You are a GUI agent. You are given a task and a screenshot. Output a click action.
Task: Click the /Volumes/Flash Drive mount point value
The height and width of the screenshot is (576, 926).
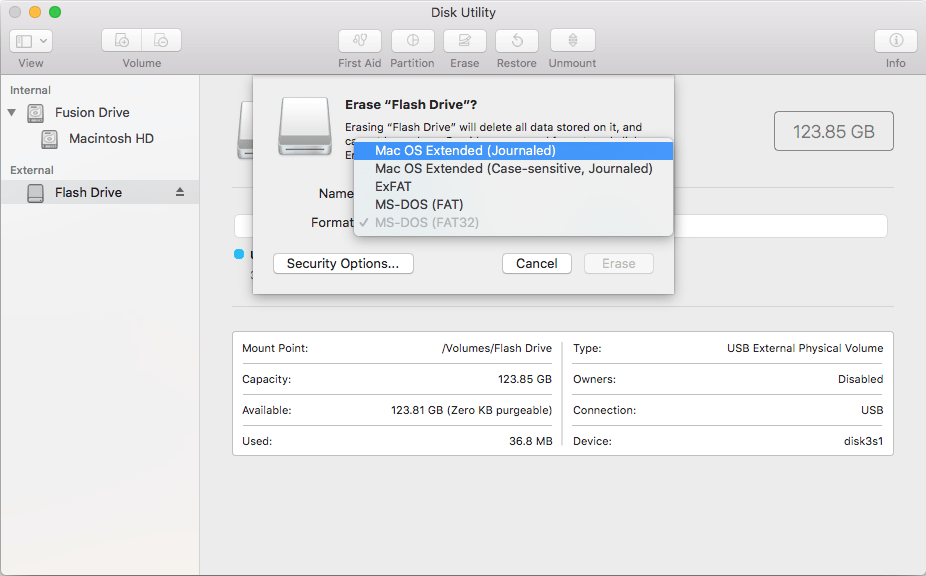click(497, 348)
